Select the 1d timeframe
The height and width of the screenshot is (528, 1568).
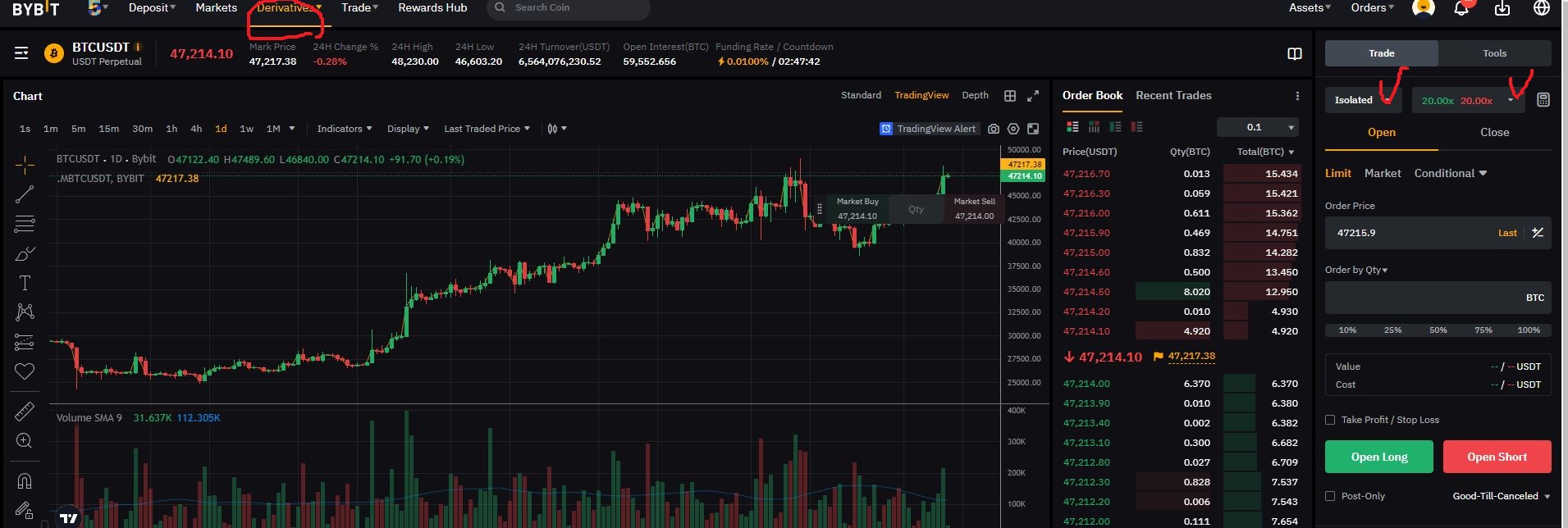[221, 129]
